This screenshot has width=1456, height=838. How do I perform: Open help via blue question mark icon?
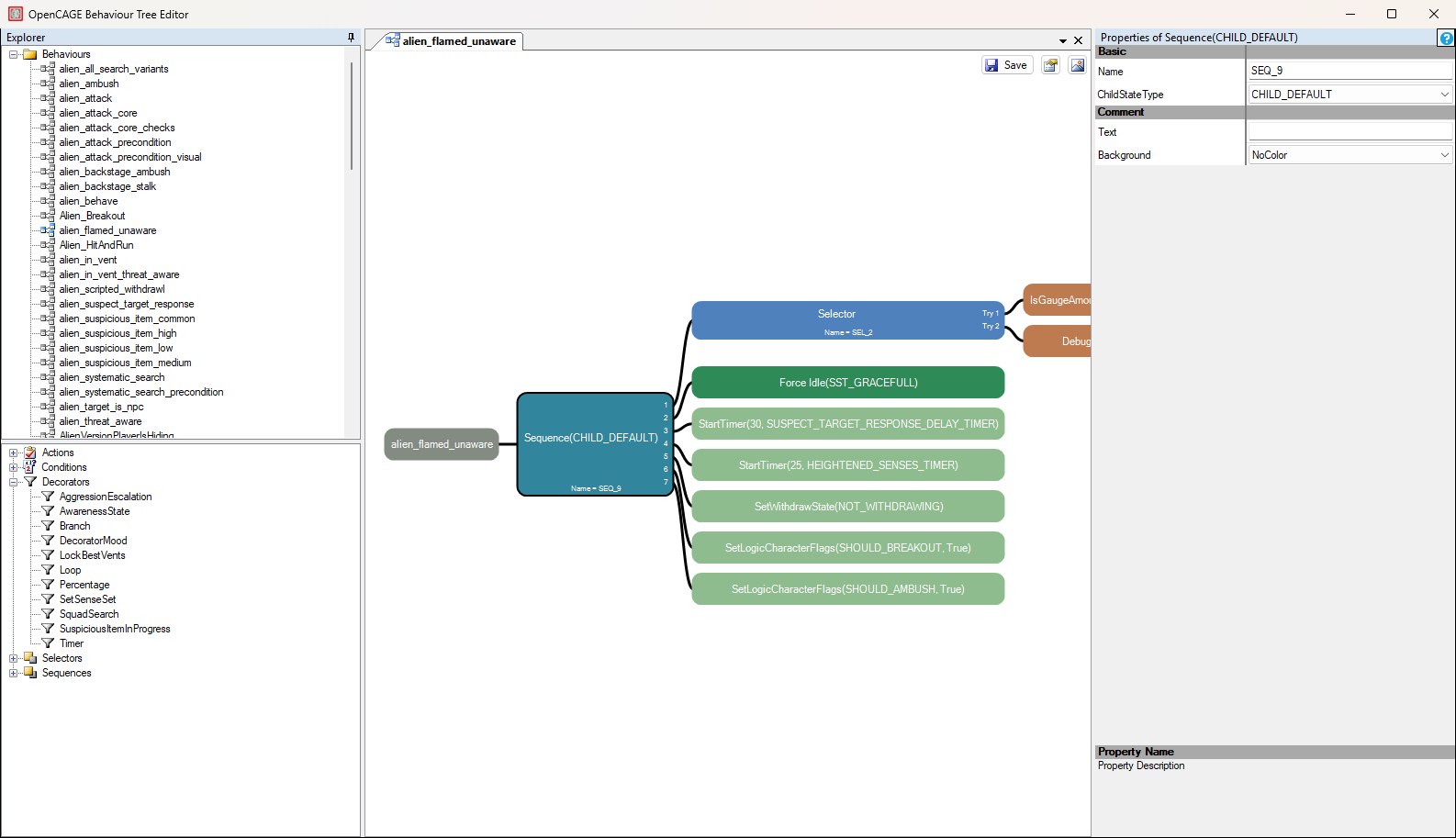[x=1446, y=38]
